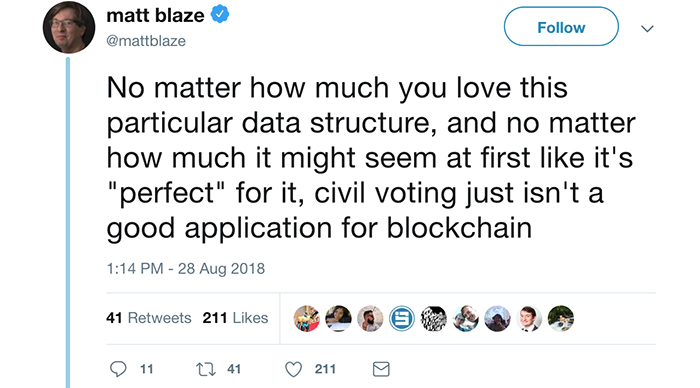Open the last liker avatar on right
The width and height of the screenshot is (700, 388).
561,318
